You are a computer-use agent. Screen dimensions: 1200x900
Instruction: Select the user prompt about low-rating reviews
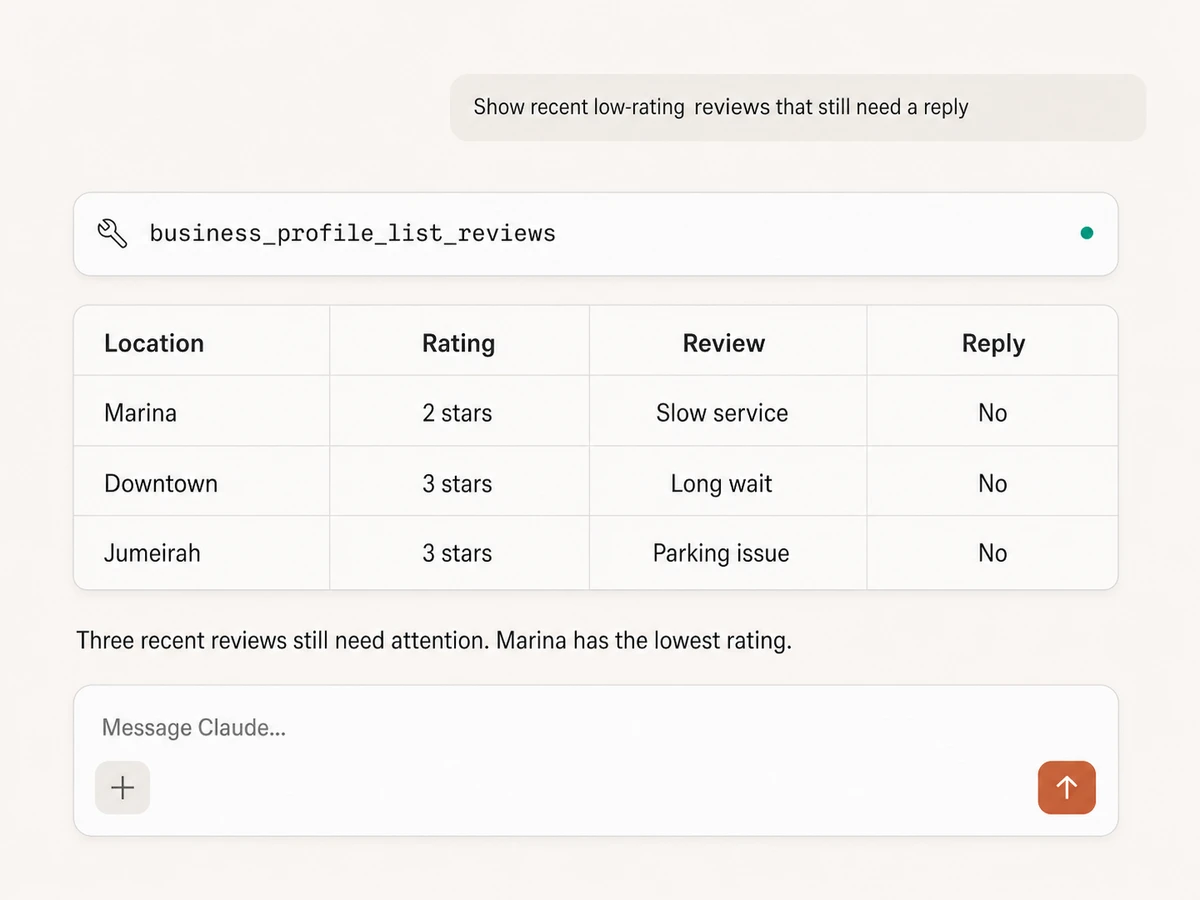(798, 107)
